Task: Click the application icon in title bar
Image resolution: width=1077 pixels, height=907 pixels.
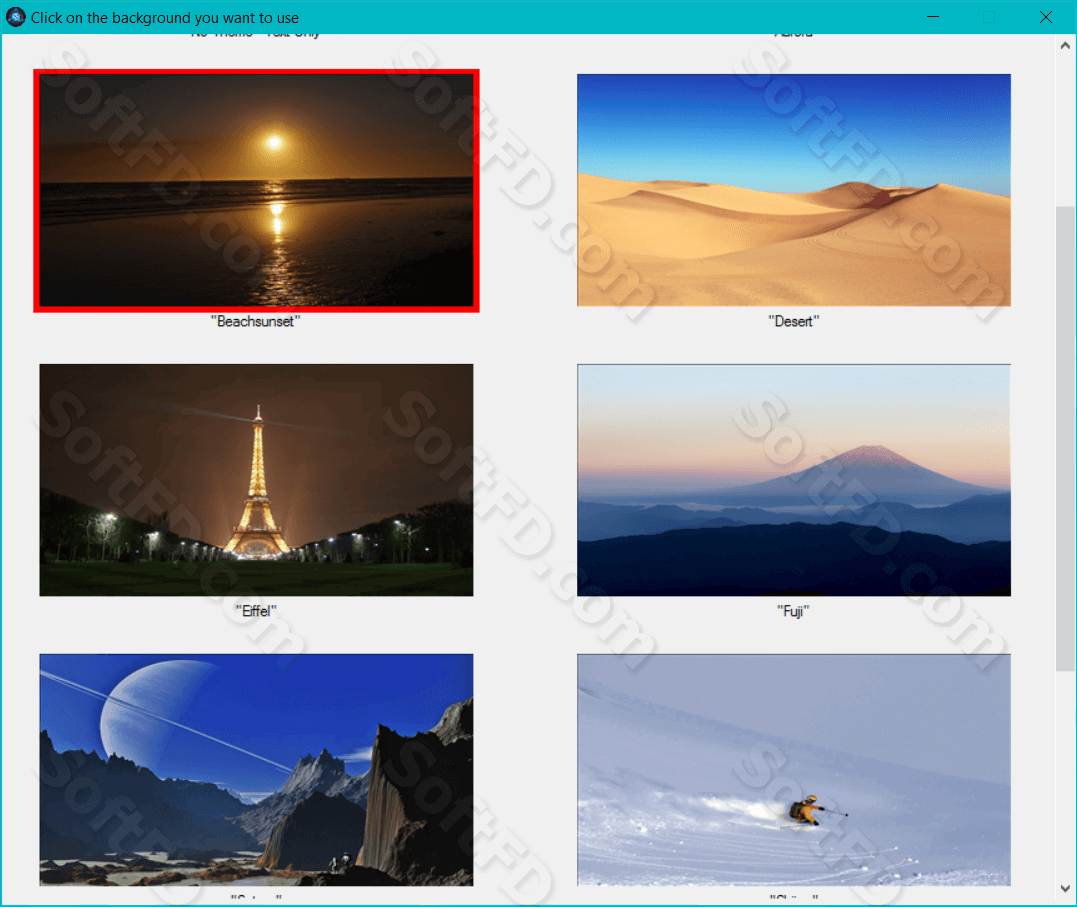Action: [15, 17]
